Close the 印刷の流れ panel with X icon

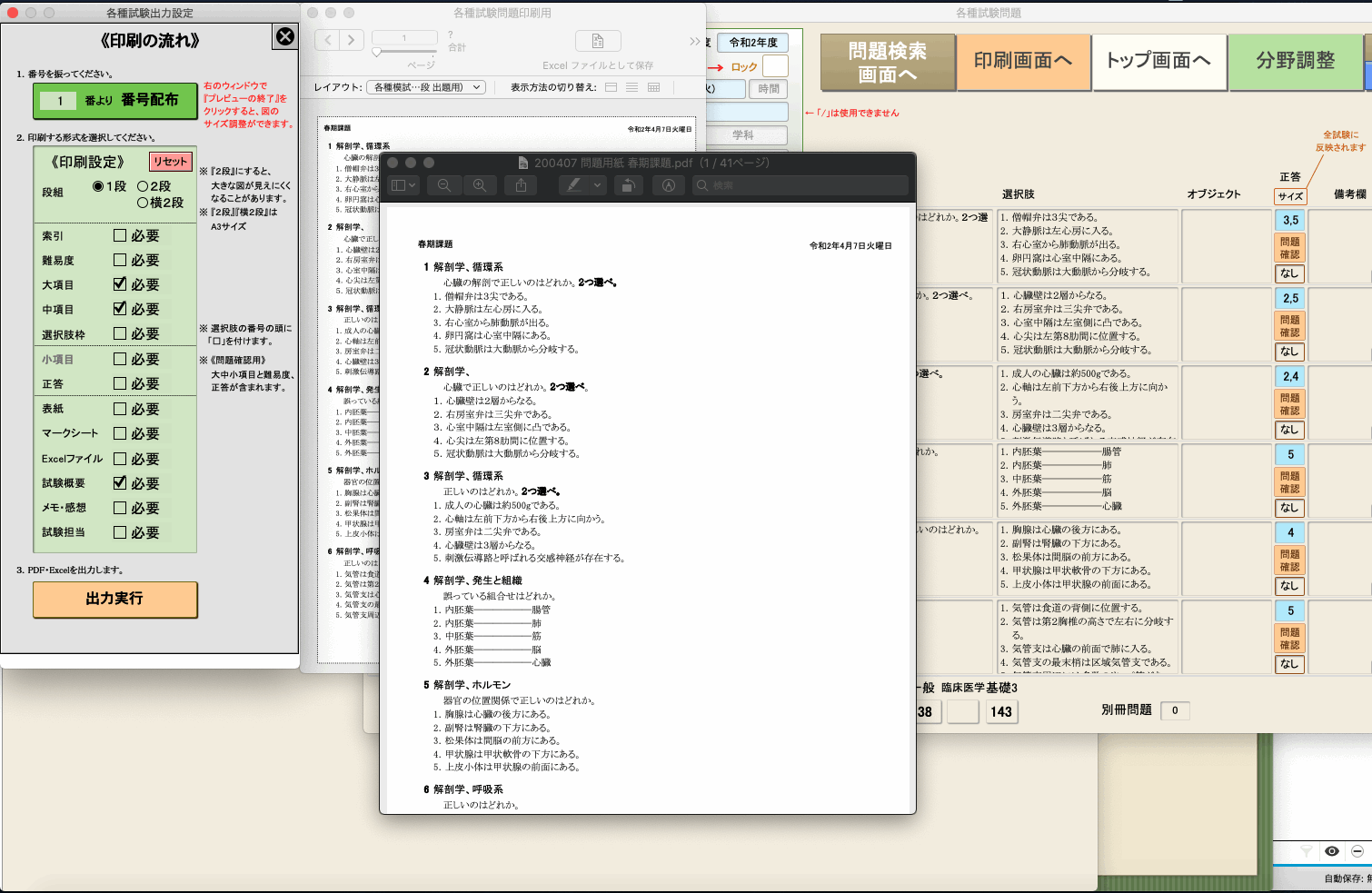tap(285, 36)
